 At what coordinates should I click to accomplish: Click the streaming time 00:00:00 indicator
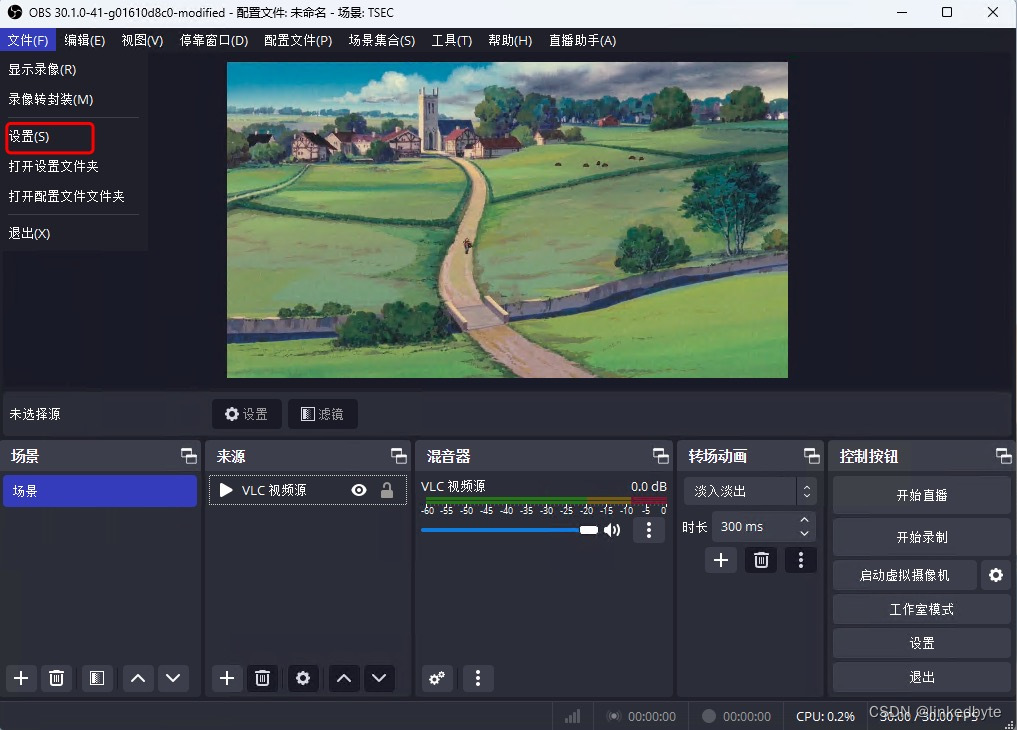click(641, 716)
